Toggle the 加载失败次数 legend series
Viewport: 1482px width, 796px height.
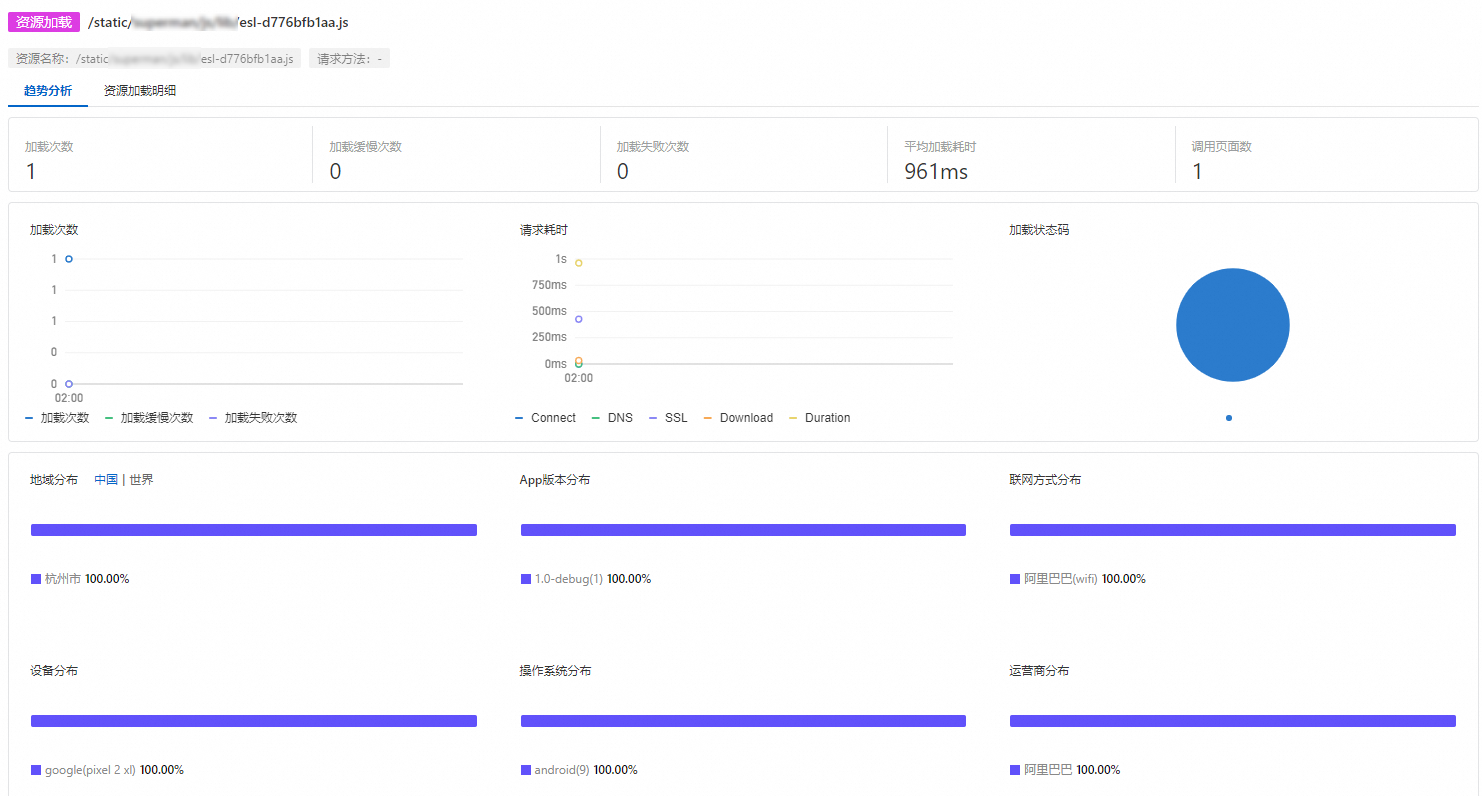point(253,418)
